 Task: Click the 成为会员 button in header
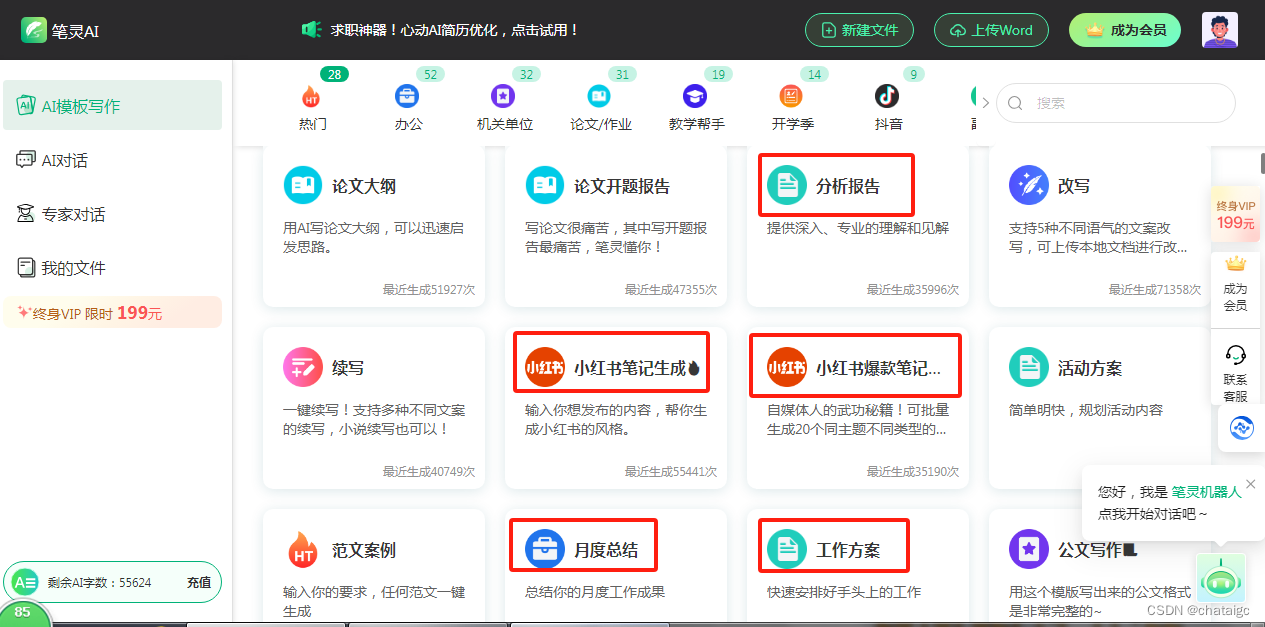tap(1125, 30)
